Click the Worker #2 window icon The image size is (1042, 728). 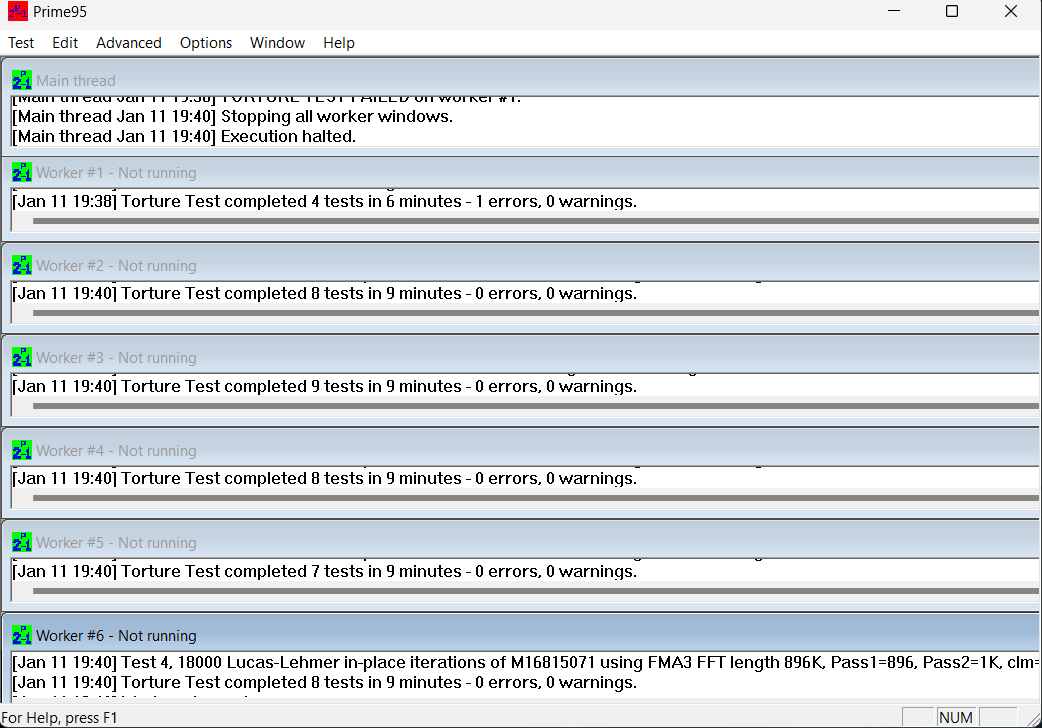tap(21, 265)
